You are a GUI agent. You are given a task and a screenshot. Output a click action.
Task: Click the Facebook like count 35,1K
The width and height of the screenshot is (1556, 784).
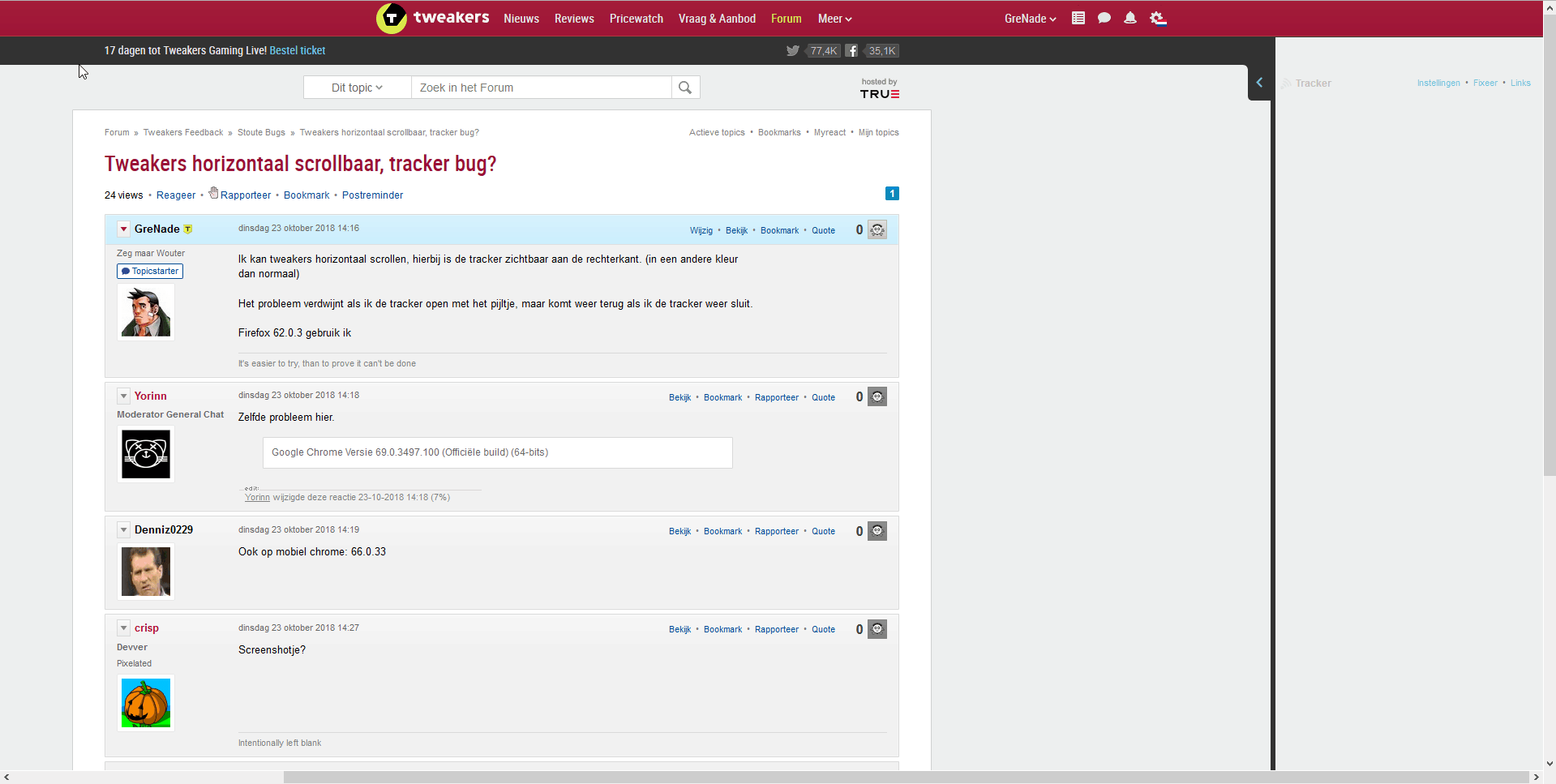882,50
